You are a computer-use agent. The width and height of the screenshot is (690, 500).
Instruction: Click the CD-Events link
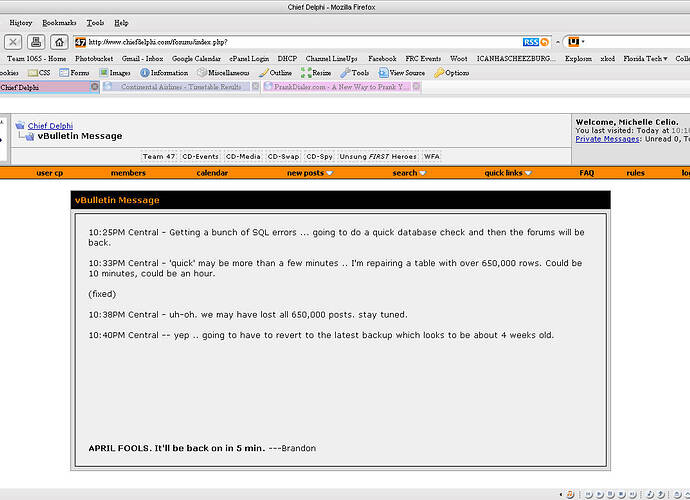click(200, 157)
